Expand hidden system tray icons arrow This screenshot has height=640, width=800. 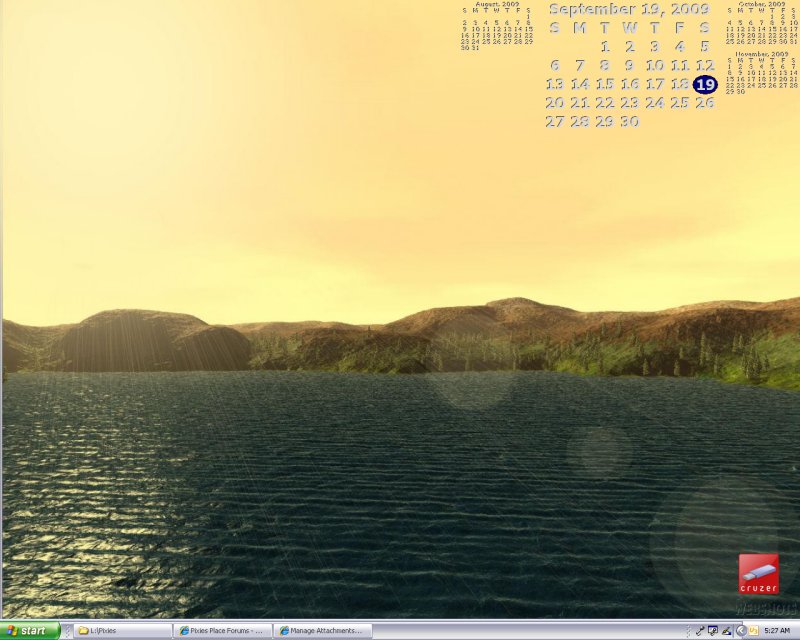741,631
